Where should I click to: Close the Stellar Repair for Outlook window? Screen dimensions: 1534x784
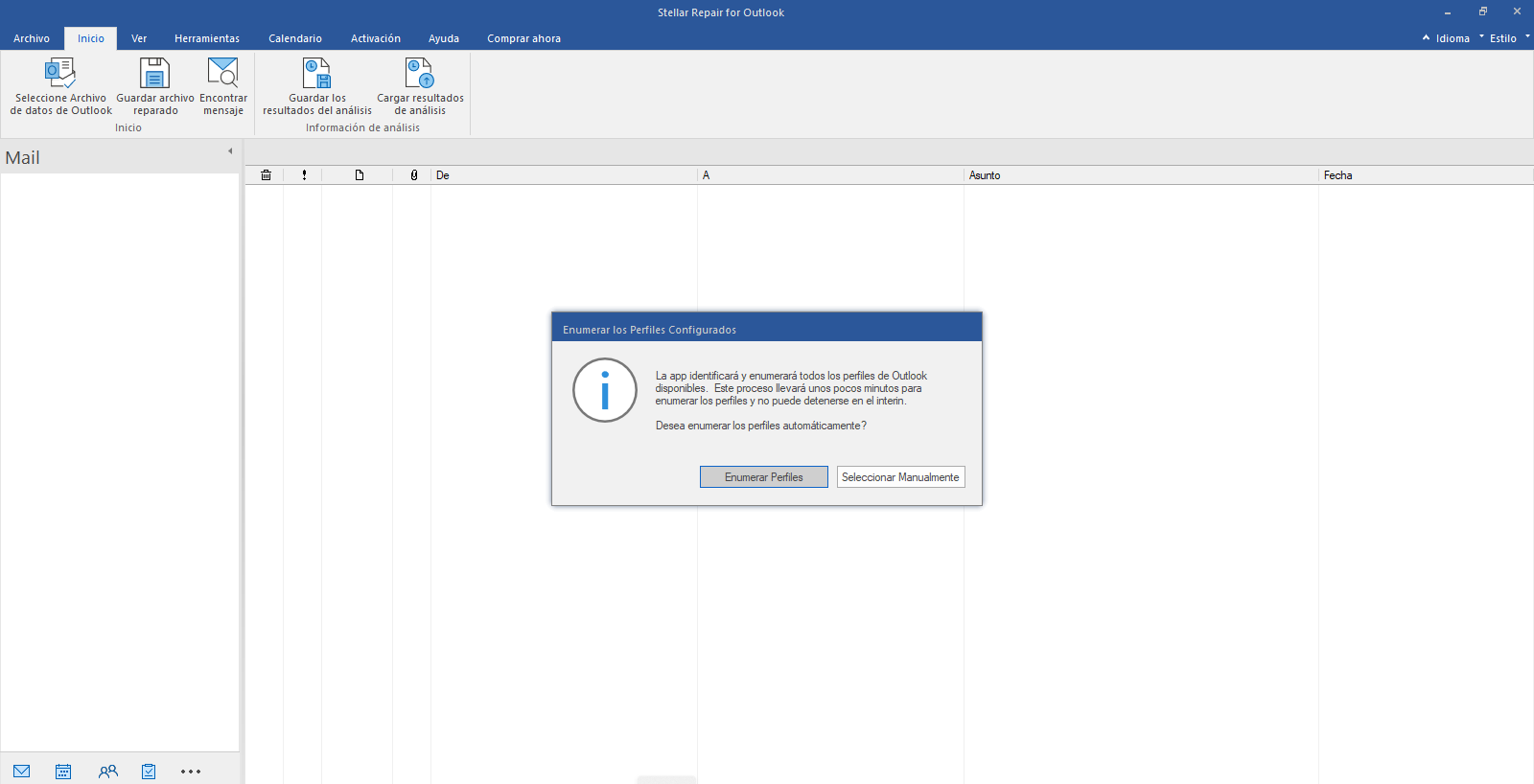coord(1517,12)
